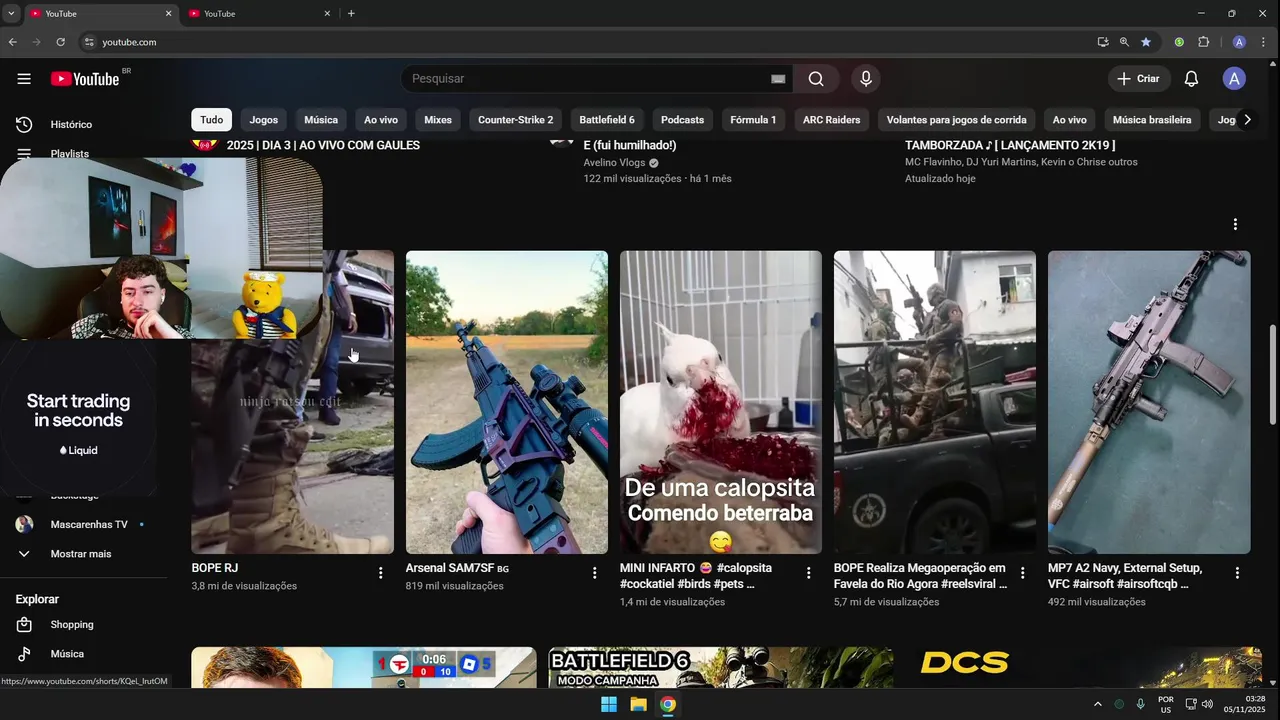Open options for MINI INFARTO short
Image resolution: width=1280 pixels, height=720 pixels.
808,573
